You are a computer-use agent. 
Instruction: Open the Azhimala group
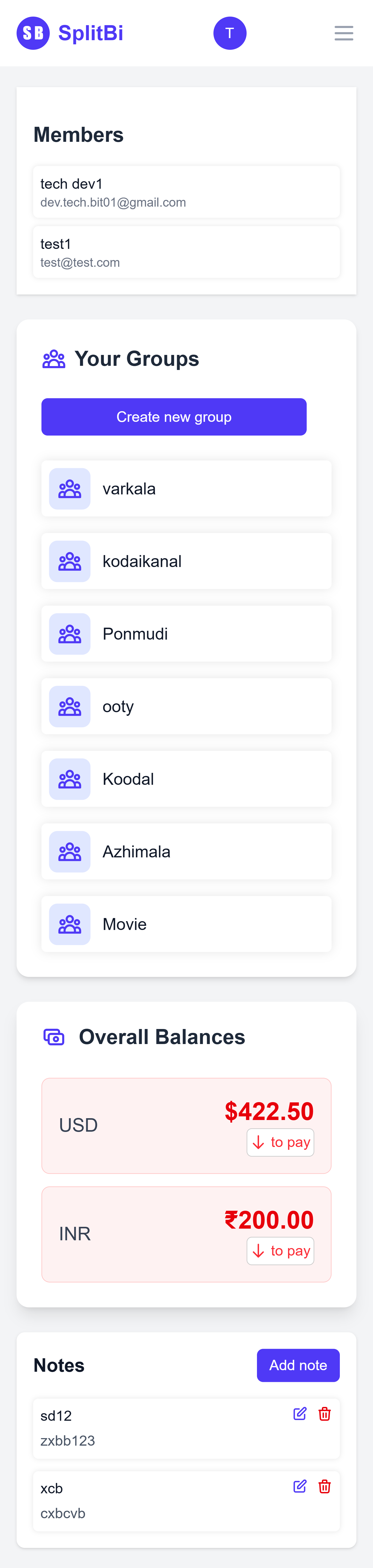[69, 851]
